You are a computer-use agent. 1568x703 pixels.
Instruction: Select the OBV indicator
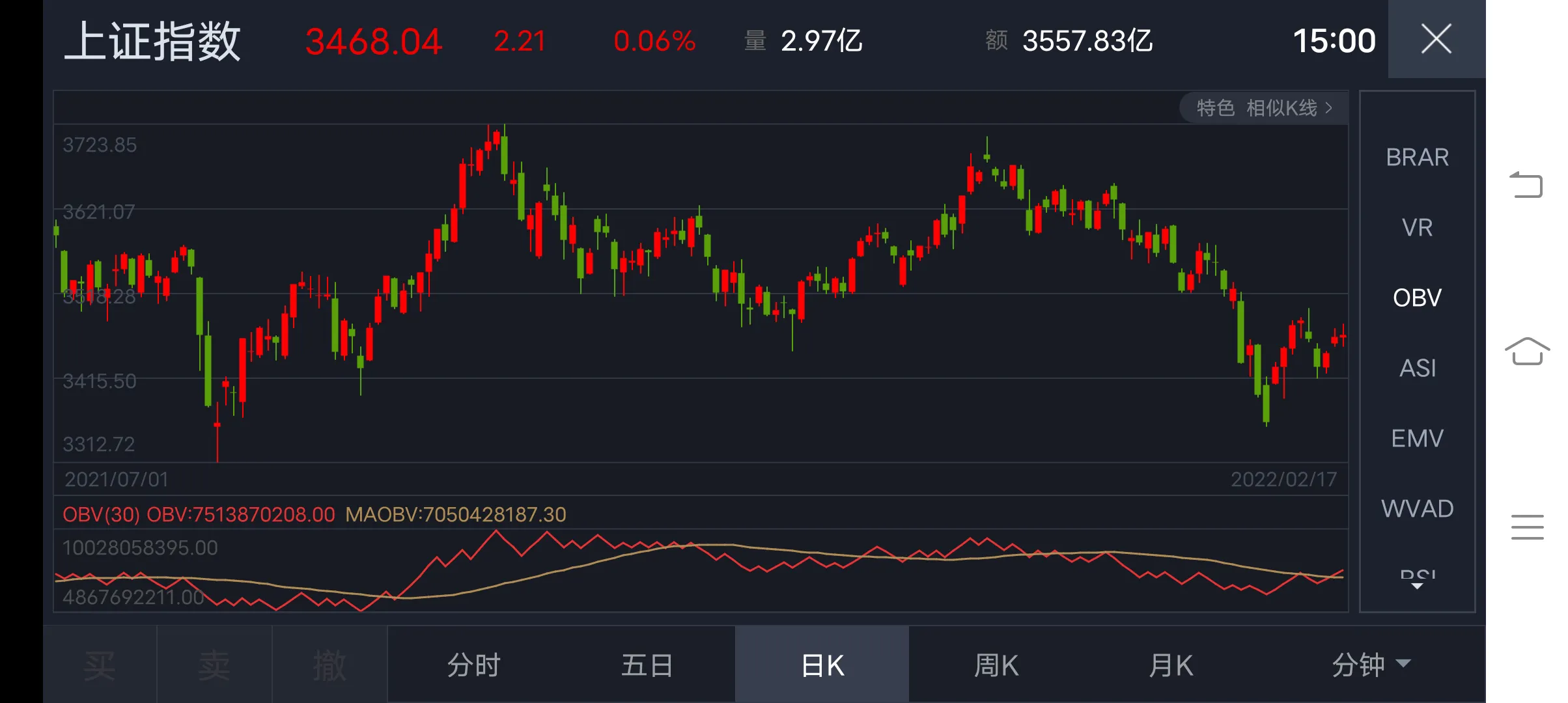1417,298
